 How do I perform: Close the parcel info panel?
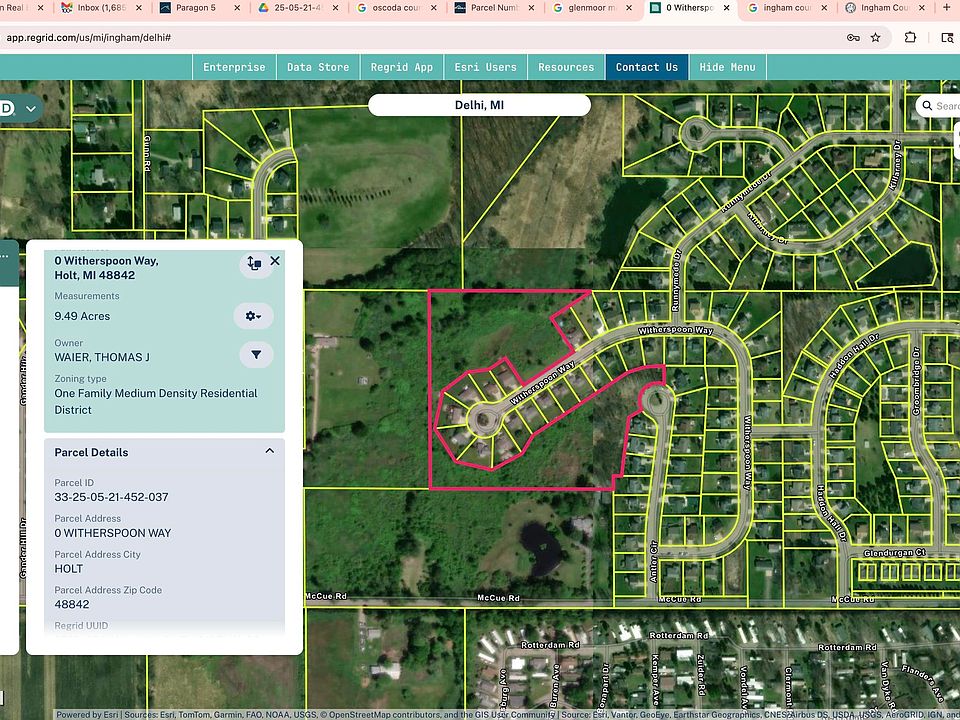(x=275, y=261)
